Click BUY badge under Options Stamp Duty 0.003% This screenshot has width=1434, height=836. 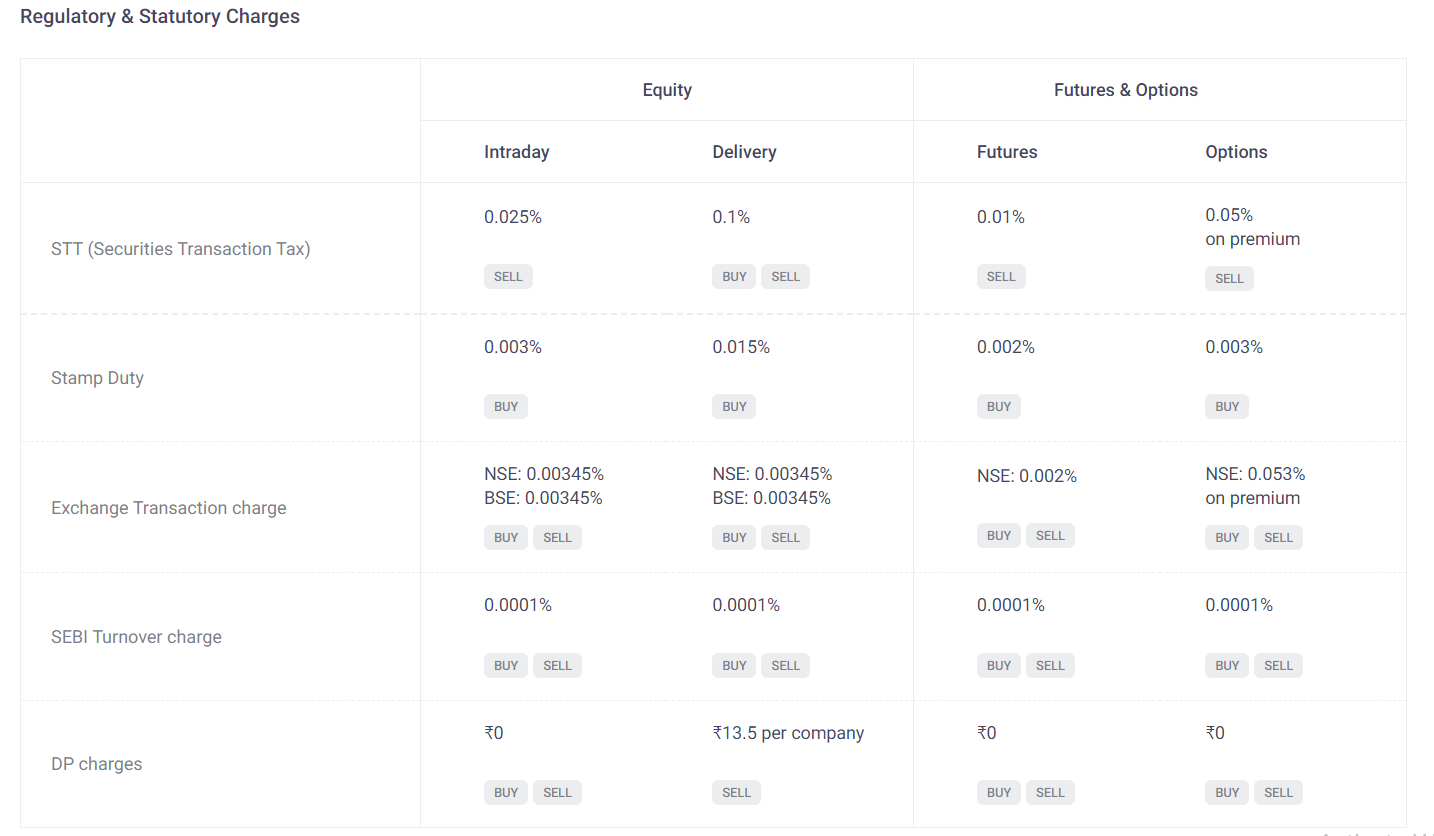point(1227,407)
